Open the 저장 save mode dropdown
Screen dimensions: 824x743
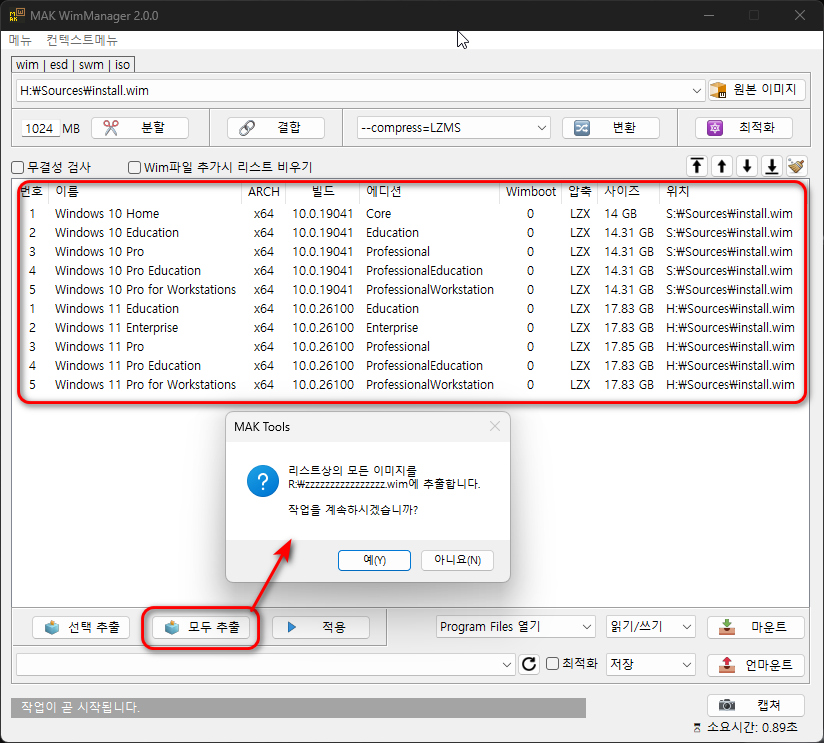pyautogui.click(x=651, y=665)
